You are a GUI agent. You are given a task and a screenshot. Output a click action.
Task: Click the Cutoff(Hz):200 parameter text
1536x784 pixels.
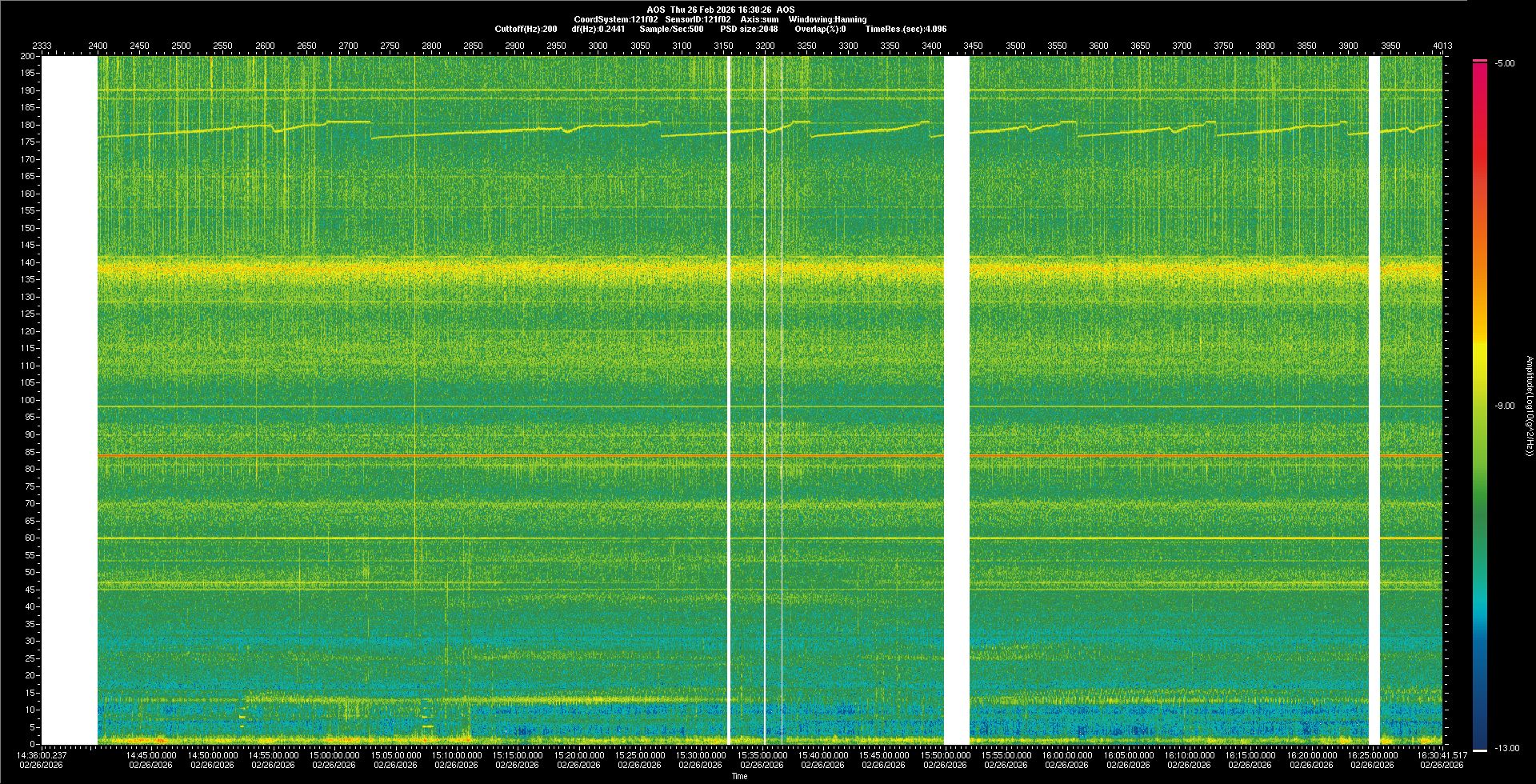point(526,29)
